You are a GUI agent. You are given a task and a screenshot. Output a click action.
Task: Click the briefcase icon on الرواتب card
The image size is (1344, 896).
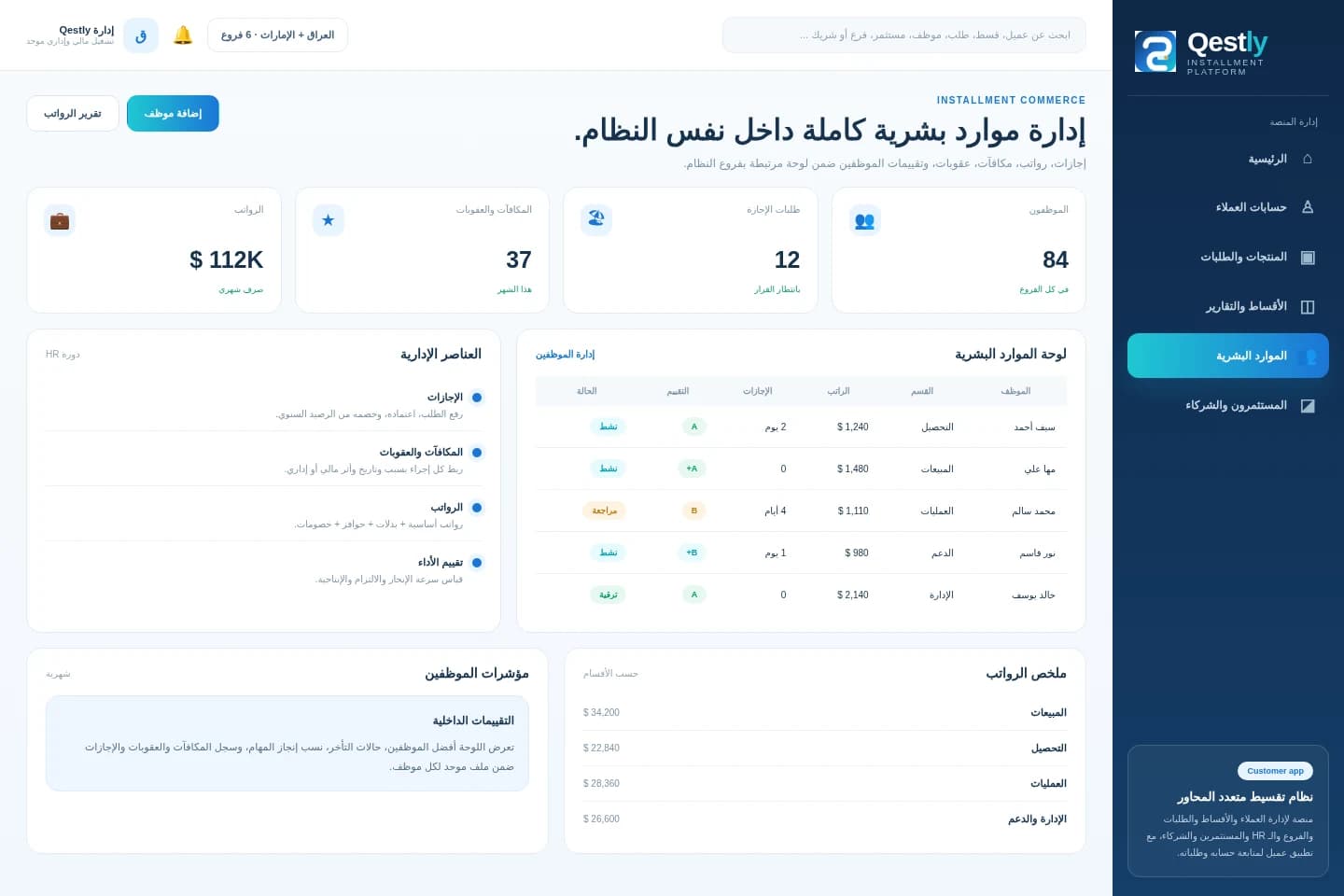60,220
